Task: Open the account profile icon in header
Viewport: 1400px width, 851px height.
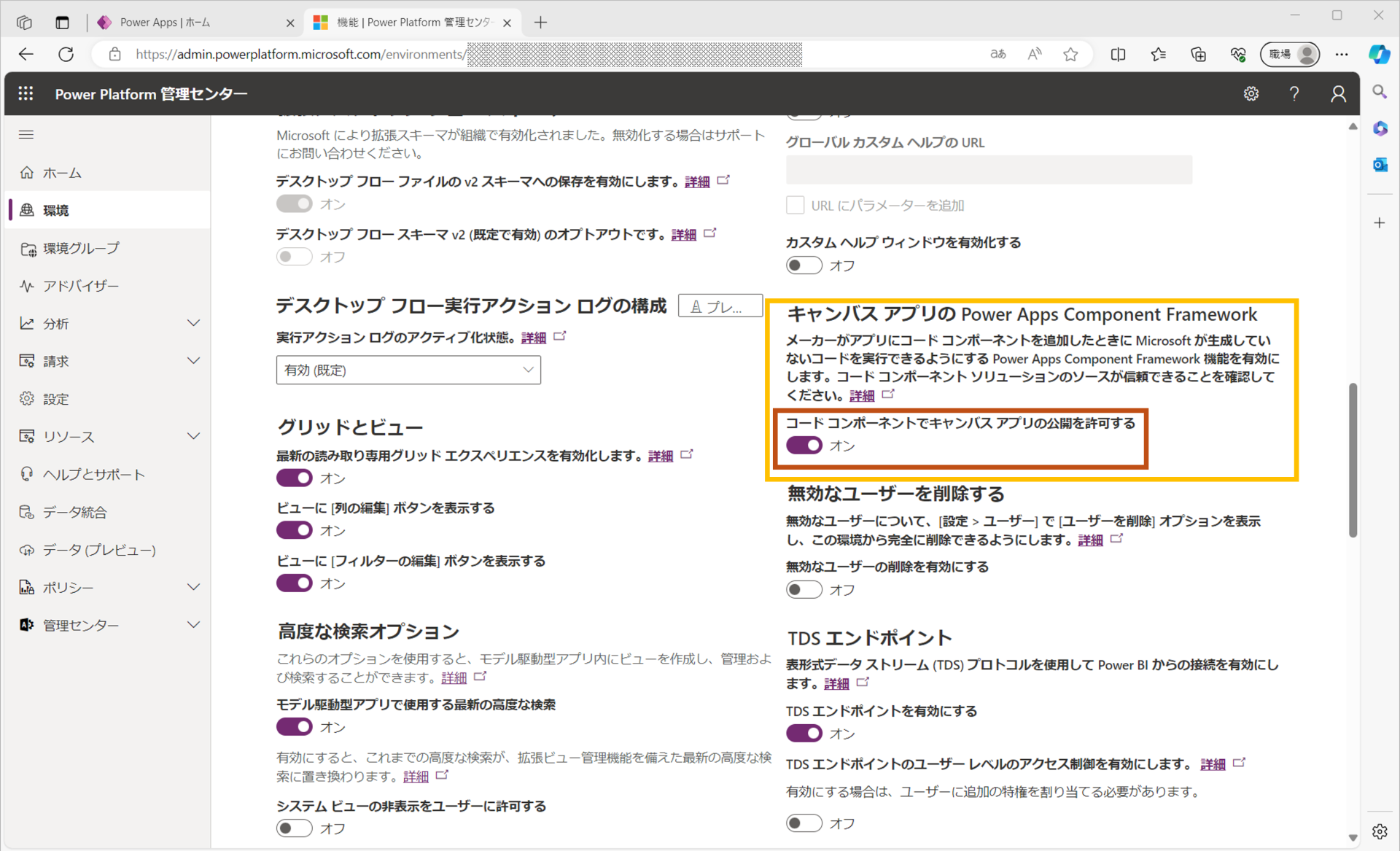Action: (x=1338, y=94)
